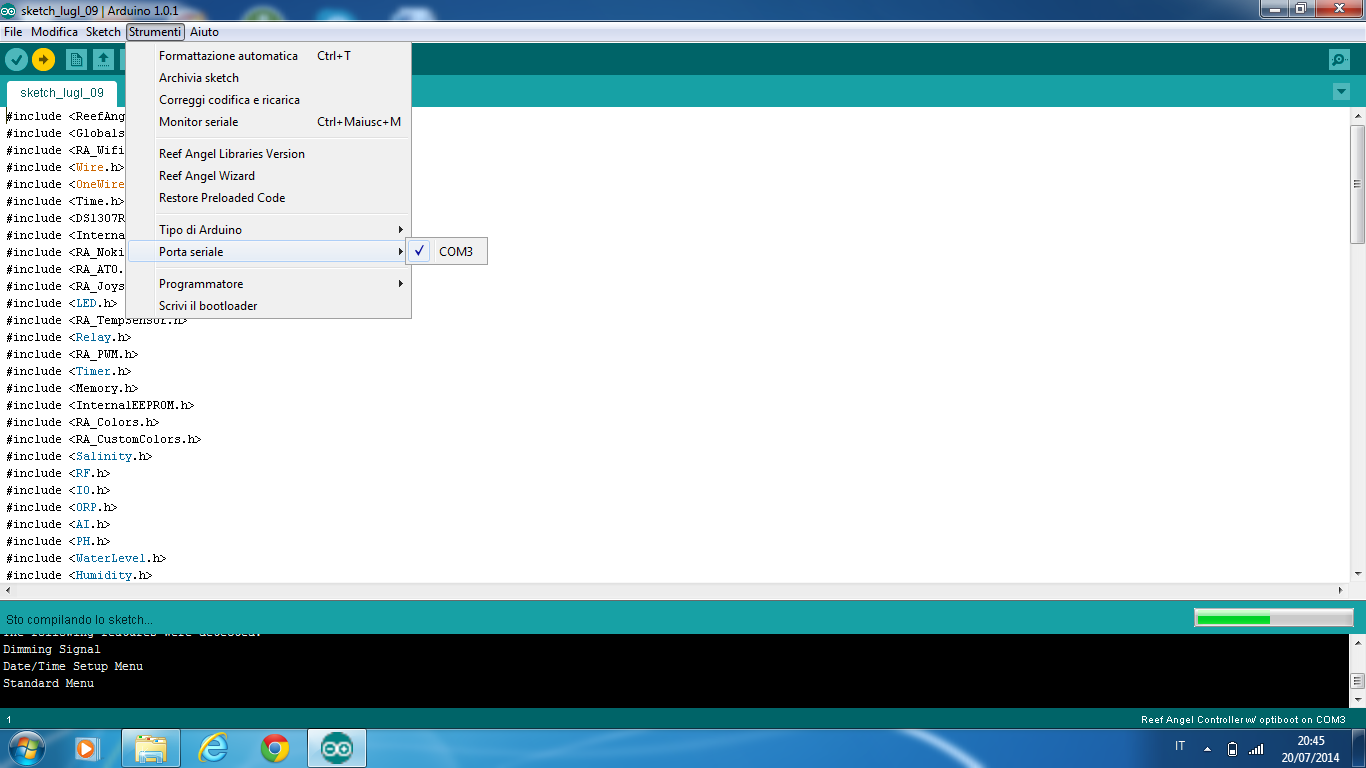This screenshot has width=1366, height=768.
Task: Click the line '#include <RA_Colors.h>'
Action: (x=82, y=422)
